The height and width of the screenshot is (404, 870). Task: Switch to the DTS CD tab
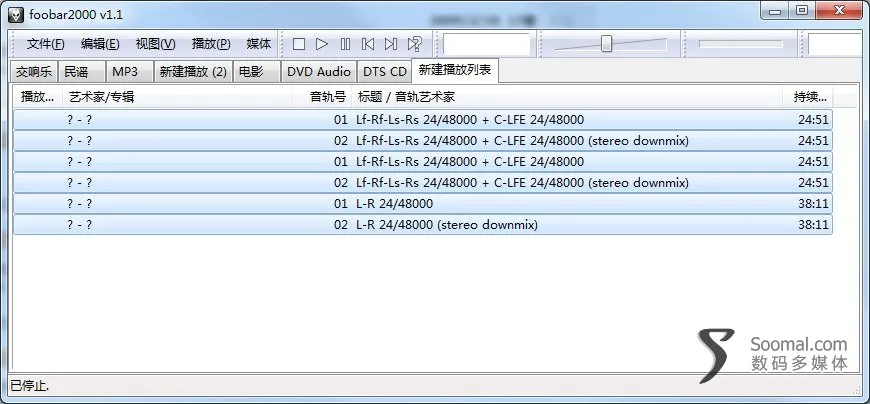(x=384, y=72)
